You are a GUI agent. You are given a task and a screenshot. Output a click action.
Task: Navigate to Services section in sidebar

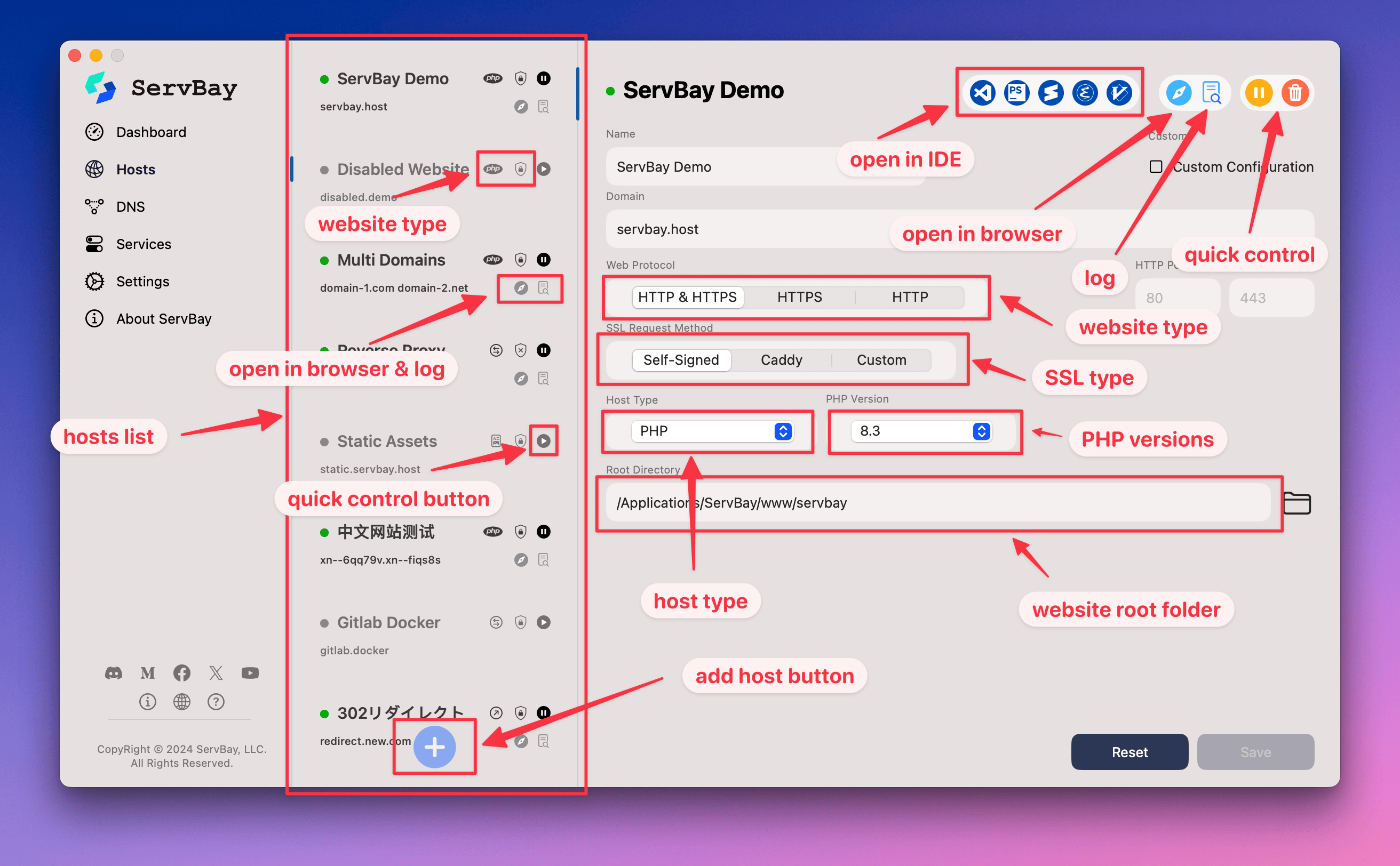click(x=143, y=244)
